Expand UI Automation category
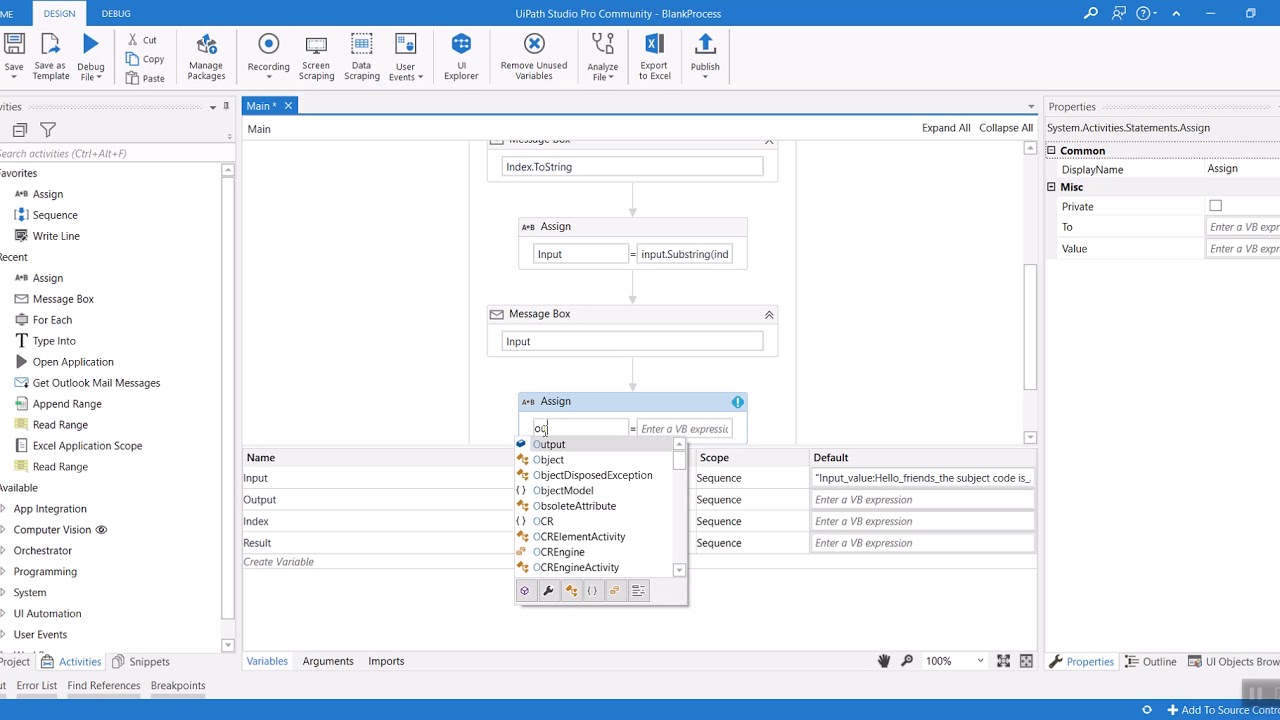This screenshot has width=1280, height=720. click(x=5, y=614)
